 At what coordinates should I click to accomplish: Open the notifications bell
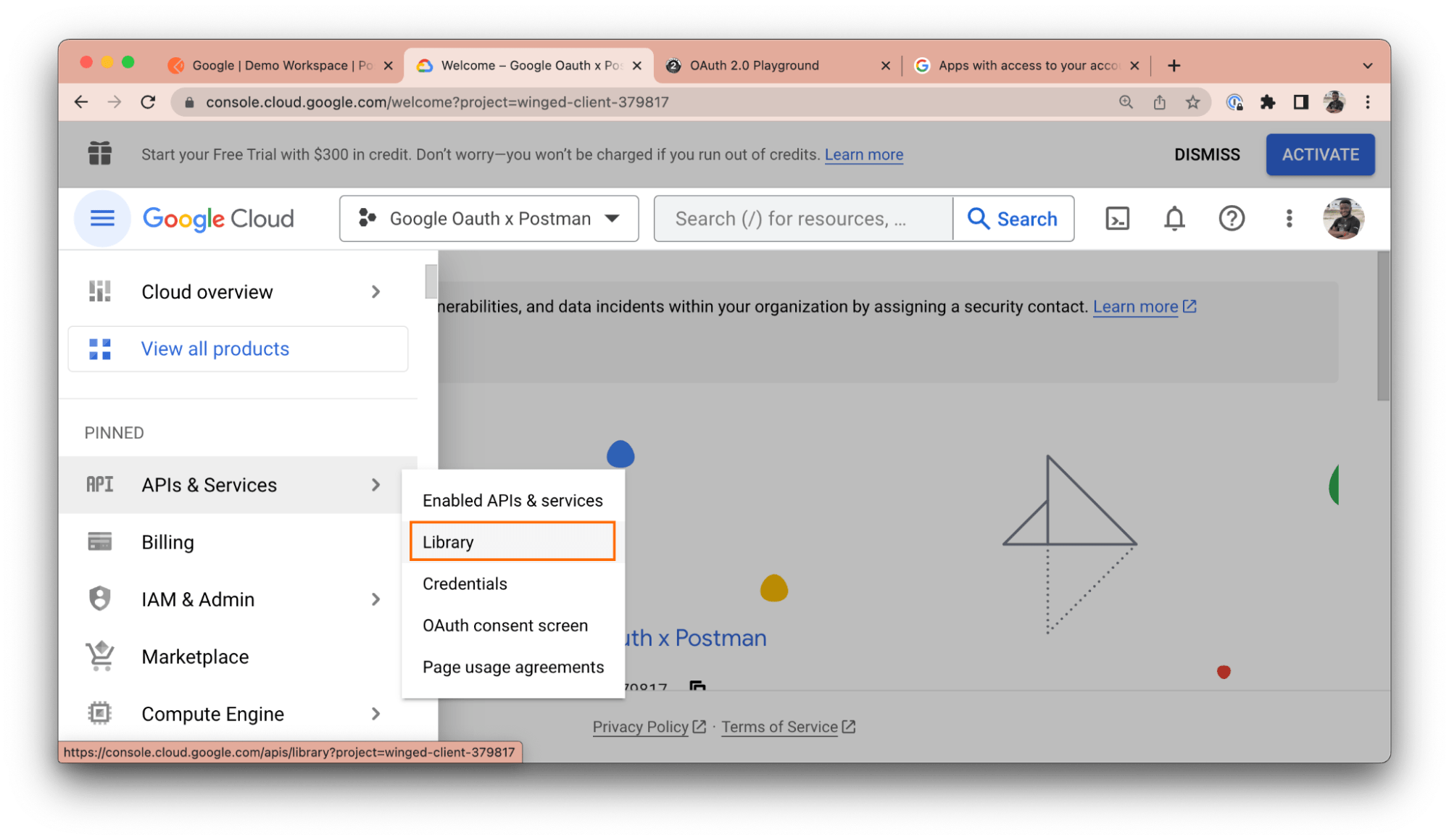(x=1174, y=218)
